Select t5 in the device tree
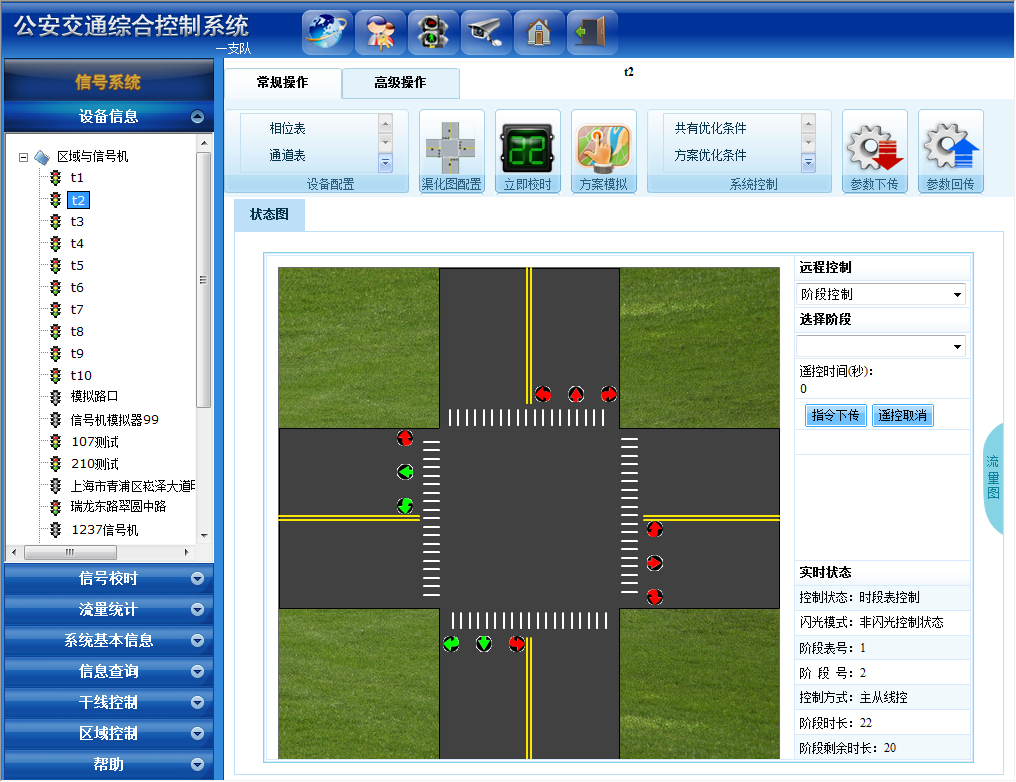The image size is (1016, 782). click(x=77, y=266)
